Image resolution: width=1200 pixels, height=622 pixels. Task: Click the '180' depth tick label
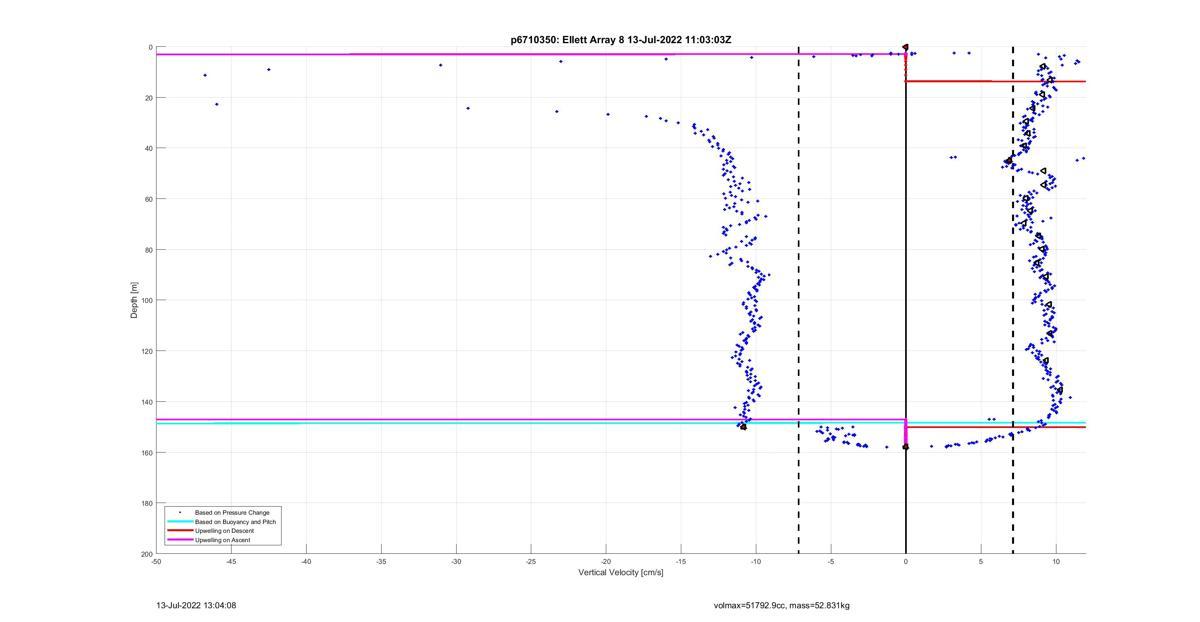(146, 503)
